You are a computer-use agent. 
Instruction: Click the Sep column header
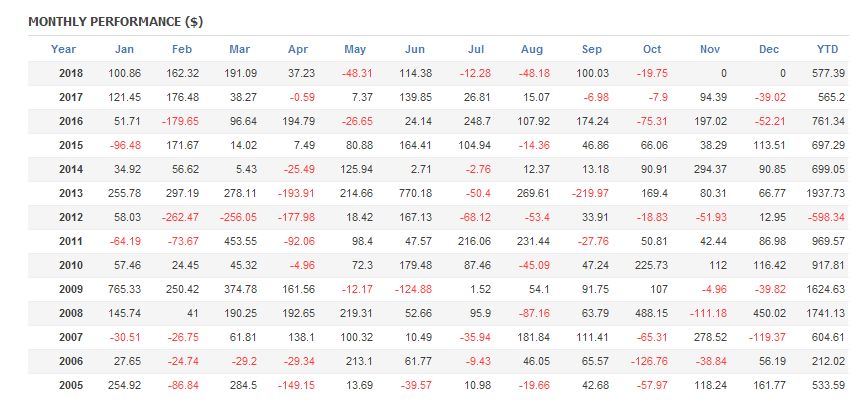592,49
